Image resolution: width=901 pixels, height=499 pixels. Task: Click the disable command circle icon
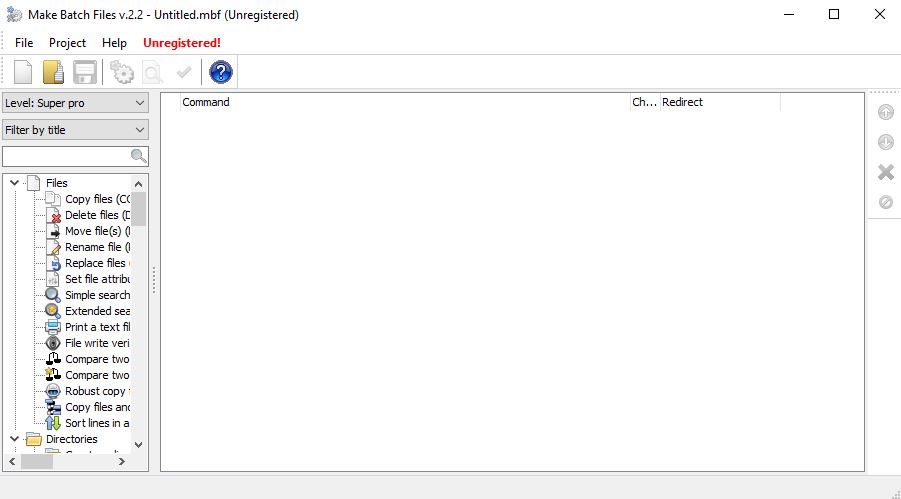coord(885,202)
